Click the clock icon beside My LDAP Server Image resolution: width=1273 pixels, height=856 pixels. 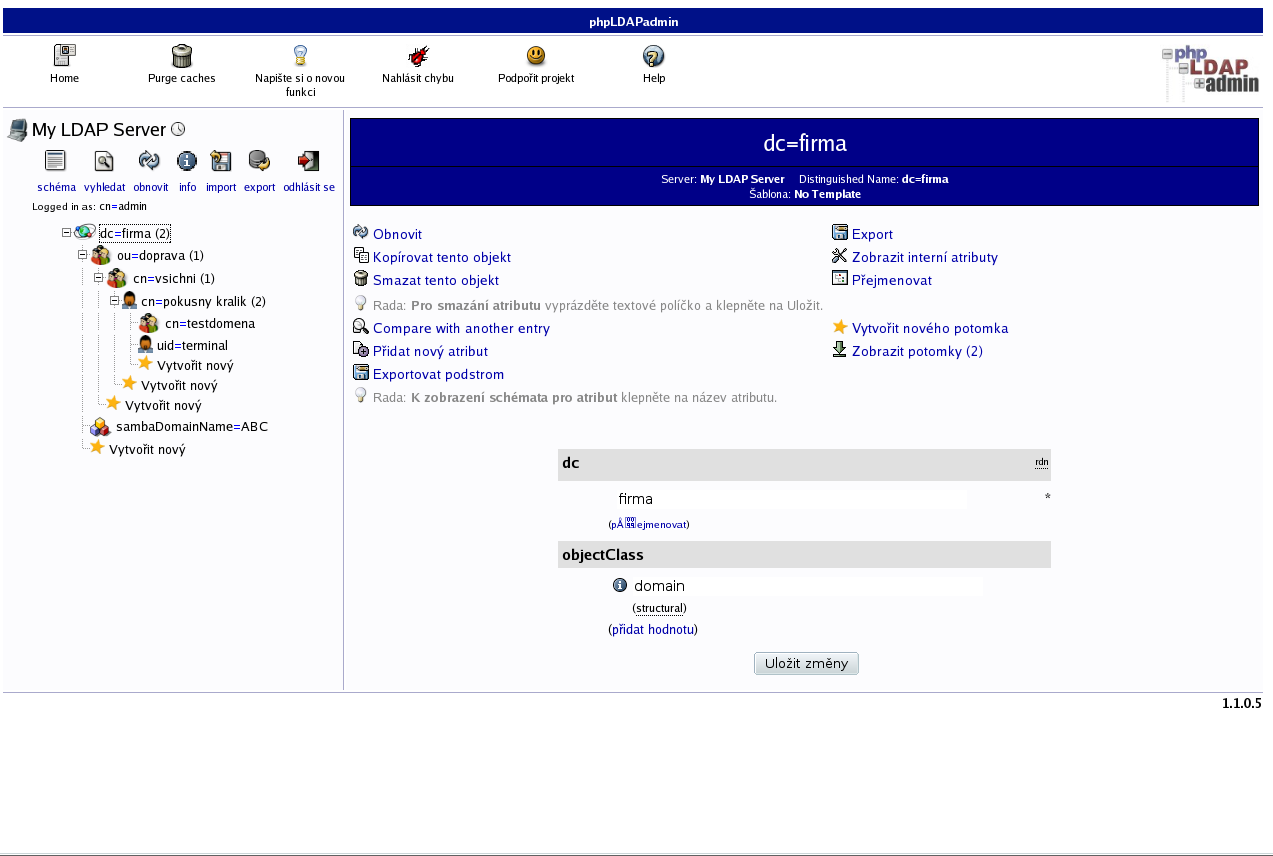pos(178,129)
